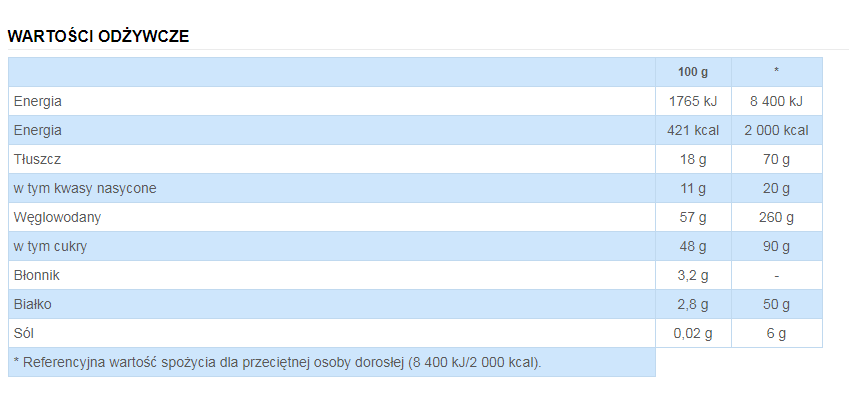Click the WARTOŚCI ODŻYWCZE heading
The image size is (849, 399).
click(98, 36)
